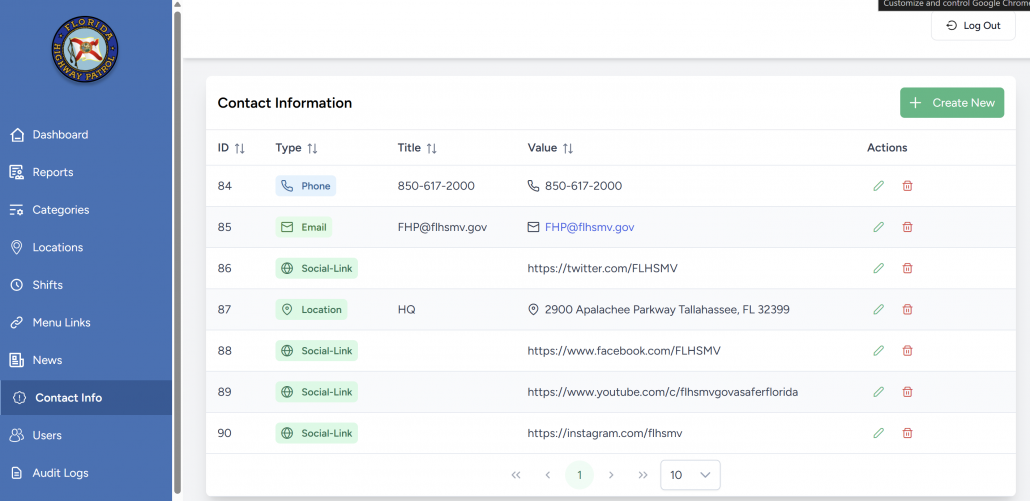Screen dimensions: 1030x501
Task: Delete the contact with ID 85
Action: click(x=907, y=227)
